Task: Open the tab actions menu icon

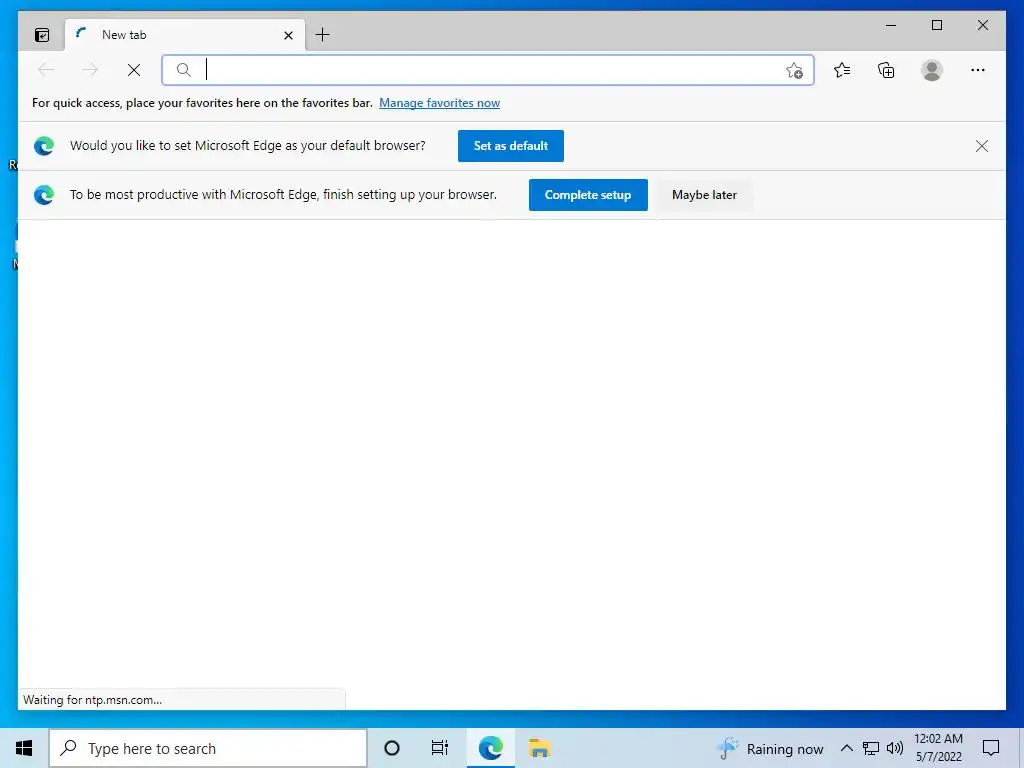Action: point(42,35)
